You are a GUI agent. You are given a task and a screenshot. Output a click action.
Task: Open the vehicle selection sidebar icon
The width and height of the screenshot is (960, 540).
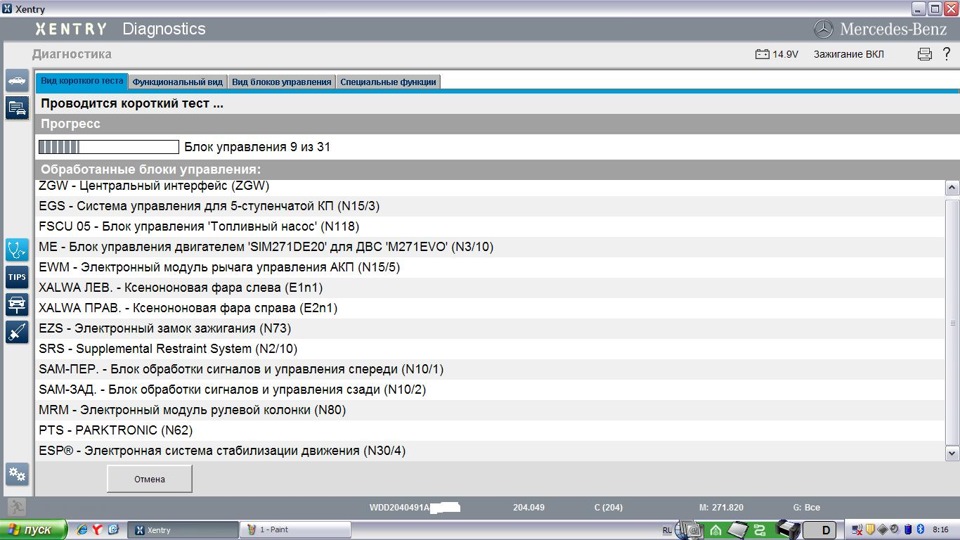point(17,81)
